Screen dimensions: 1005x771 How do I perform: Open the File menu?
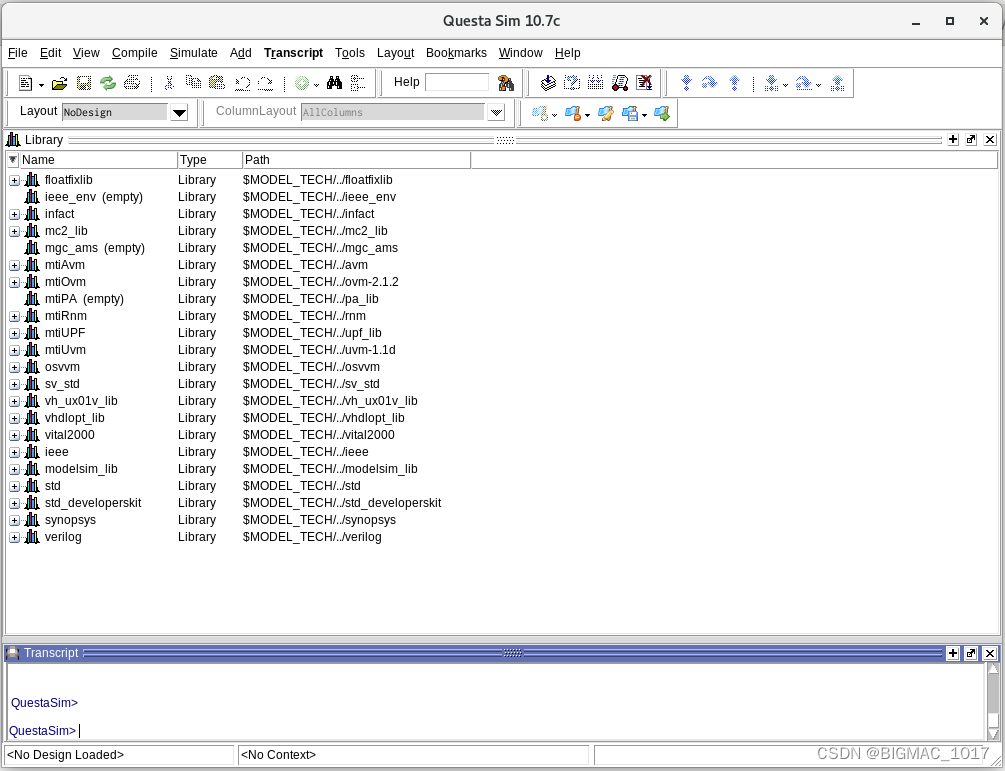click(17, 53)
